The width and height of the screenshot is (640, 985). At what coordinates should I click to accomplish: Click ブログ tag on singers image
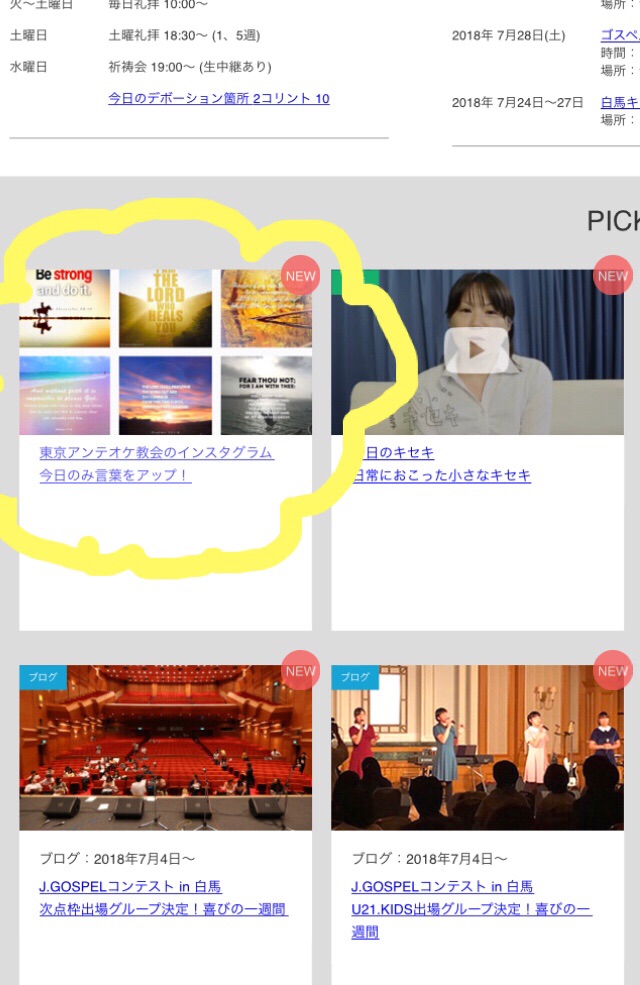click(355, 677)
